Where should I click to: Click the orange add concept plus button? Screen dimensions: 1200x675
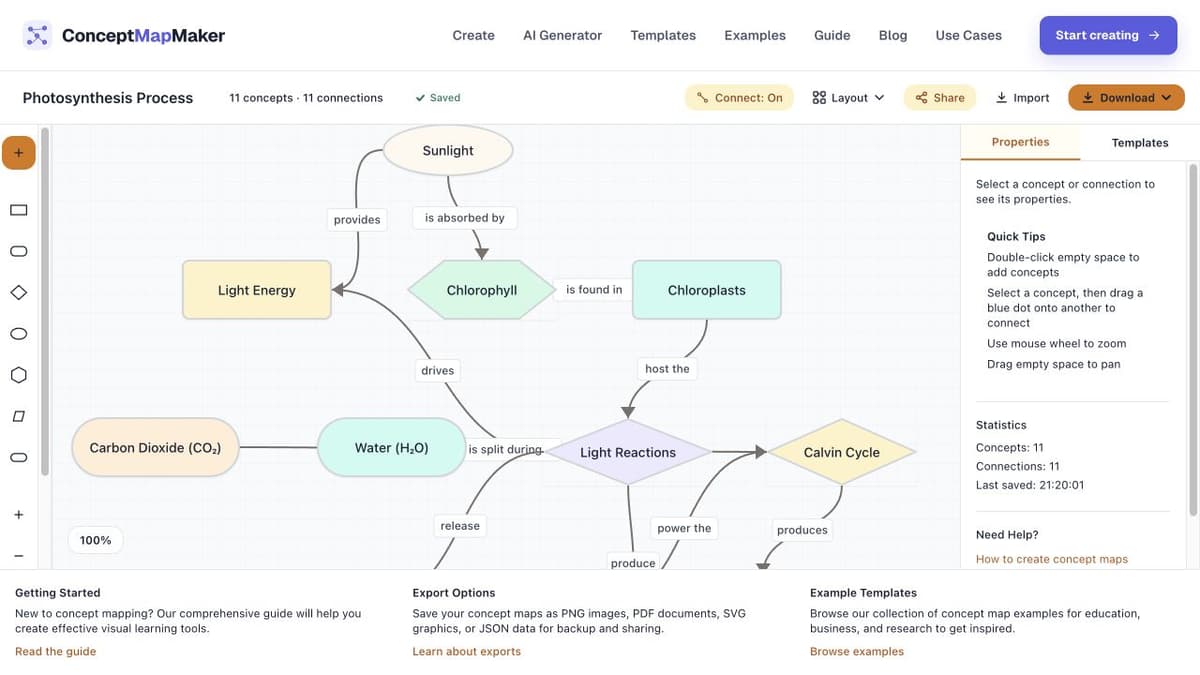pyautogui.click(x=19, y=153)
